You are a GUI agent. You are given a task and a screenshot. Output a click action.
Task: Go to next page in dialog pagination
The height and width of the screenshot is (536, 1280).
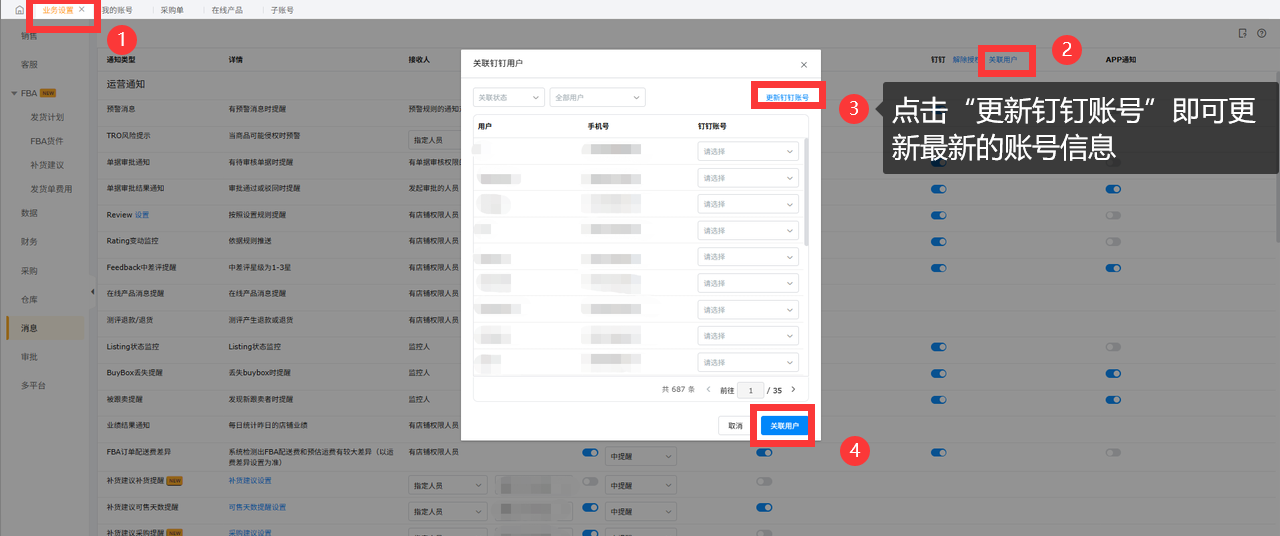click(x=794, y=390)
